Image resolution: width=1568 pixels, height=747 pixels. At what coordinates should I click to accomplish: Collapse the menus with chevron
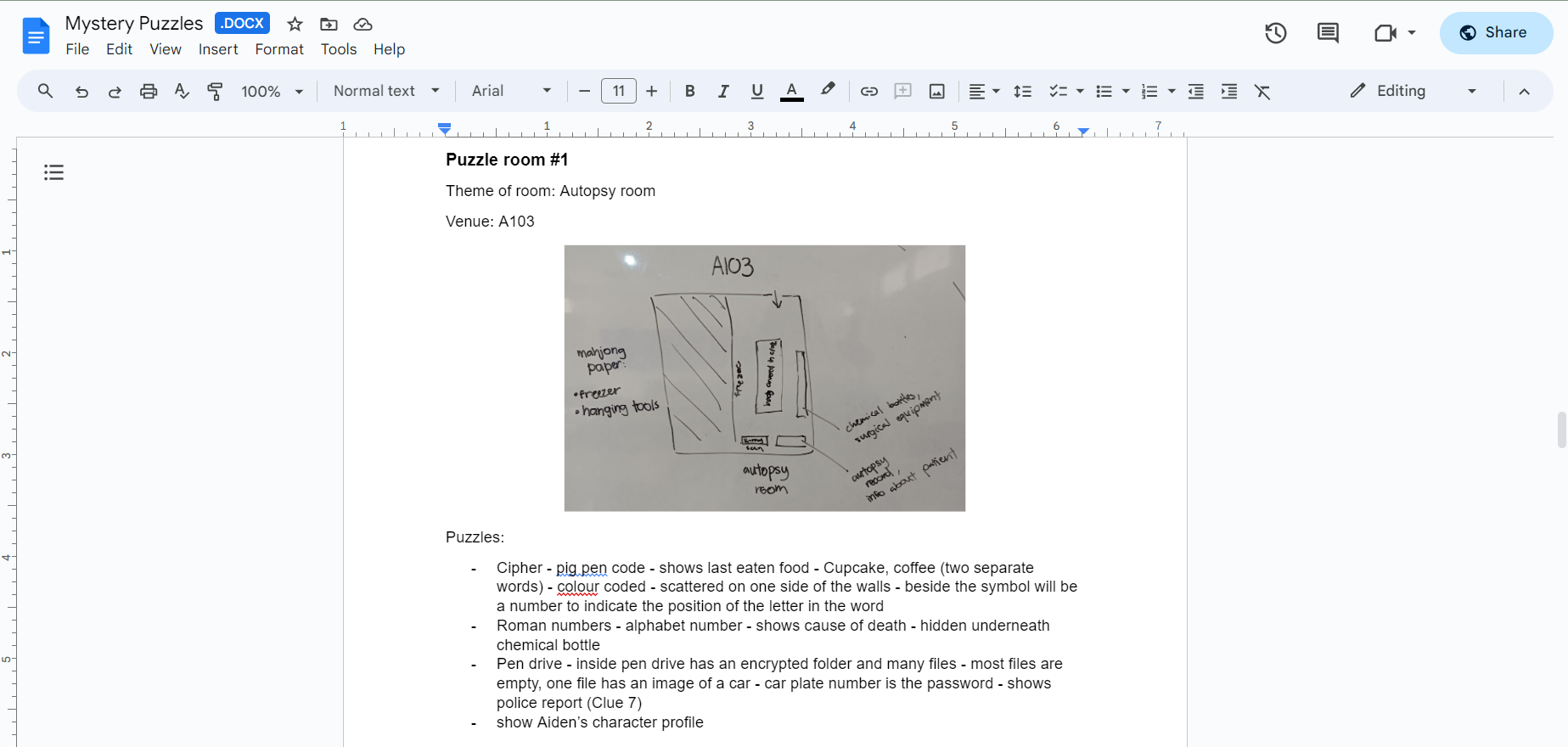pyautogui.click(x=1525, y=91)
